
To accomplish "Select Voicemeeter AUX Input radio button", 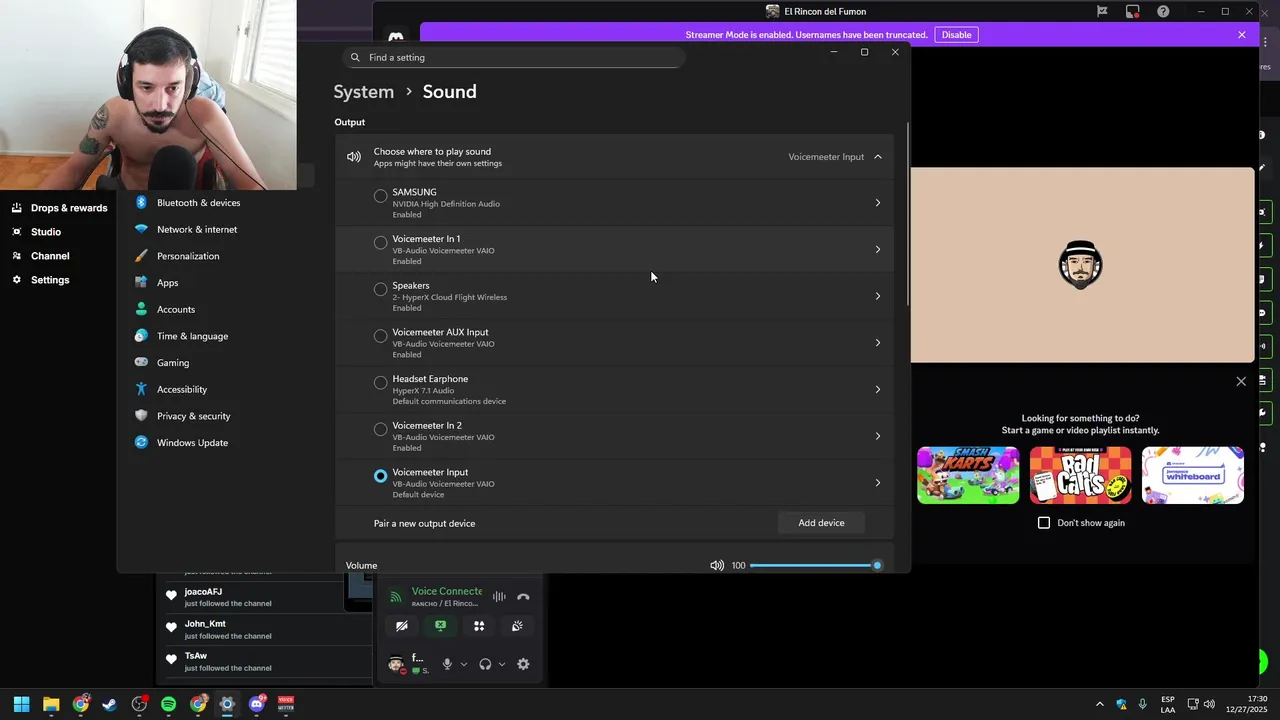I will tap(380, 336).
